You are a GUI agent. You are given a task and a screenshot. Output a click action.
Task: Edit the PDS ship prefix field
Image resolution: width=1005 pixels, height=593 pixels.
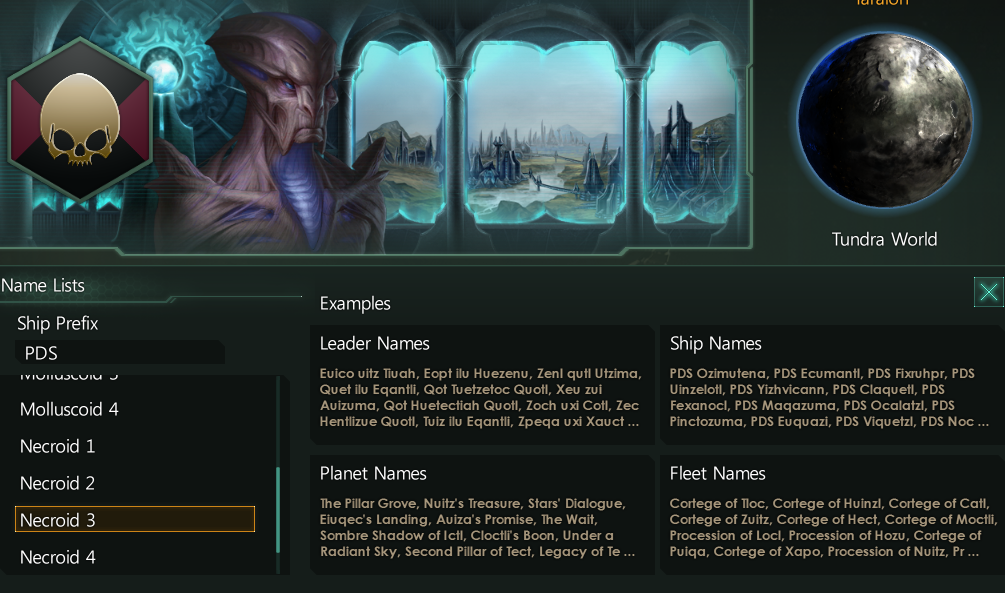[120, 353]
